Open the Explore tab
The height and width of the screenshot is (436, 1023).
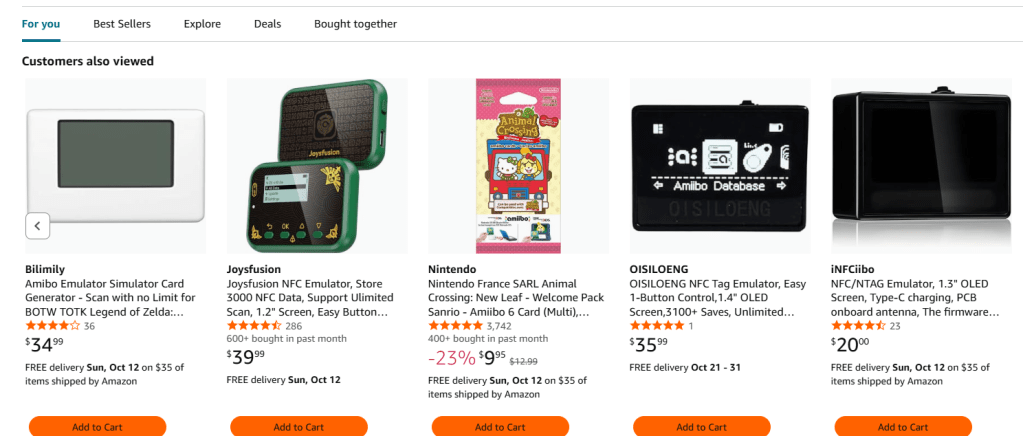coord(202,24)
